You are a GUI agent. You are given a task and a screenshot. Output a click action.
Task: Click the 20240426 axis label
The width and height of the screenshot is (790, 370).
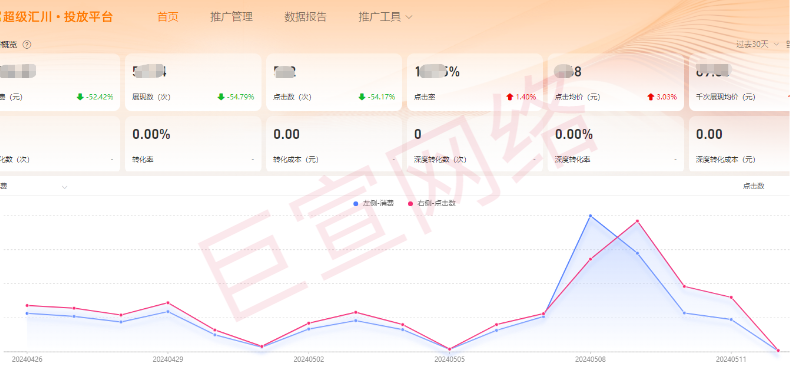tap(27, 360)
